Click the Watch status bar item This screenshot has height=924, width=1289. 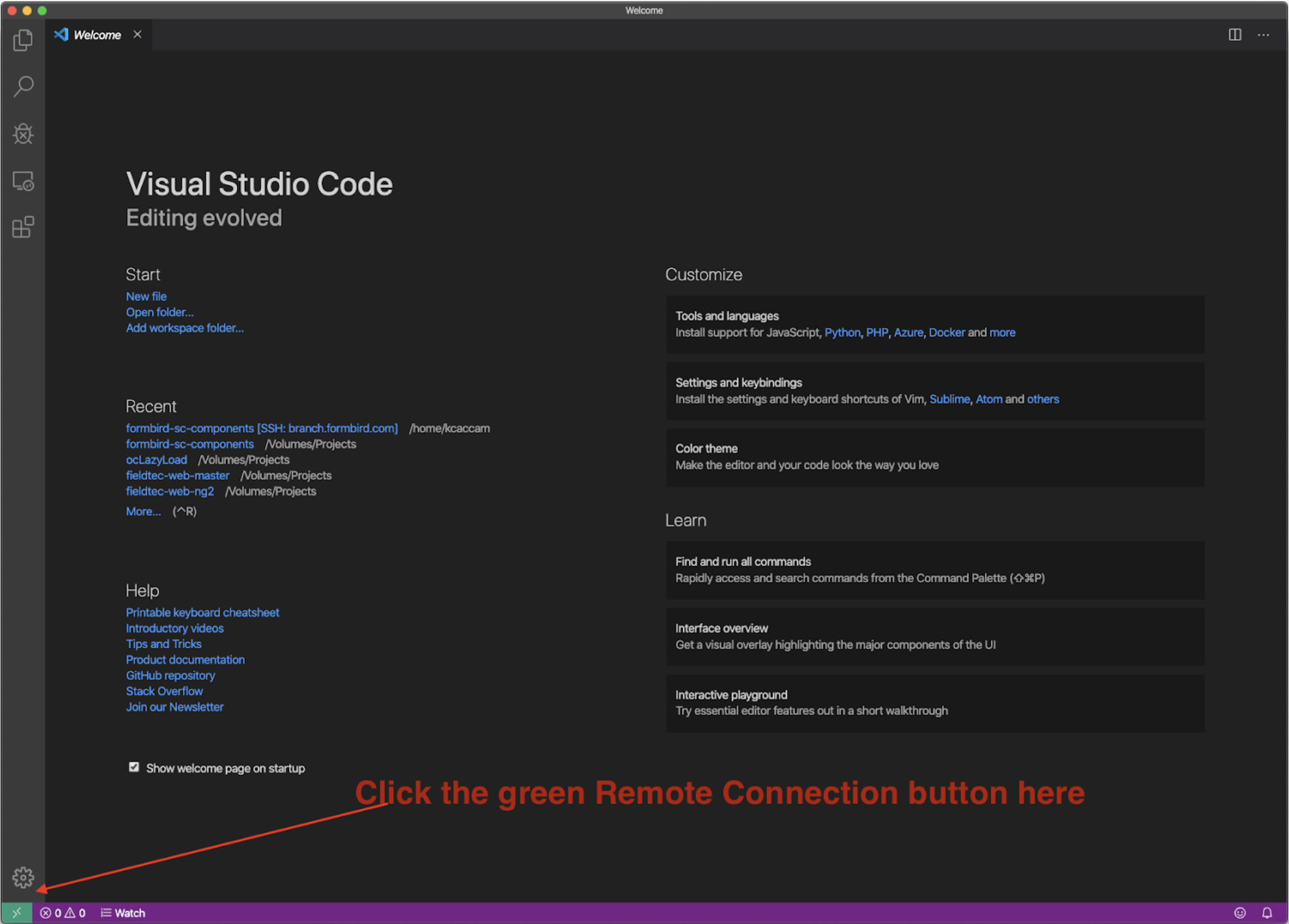123,913
